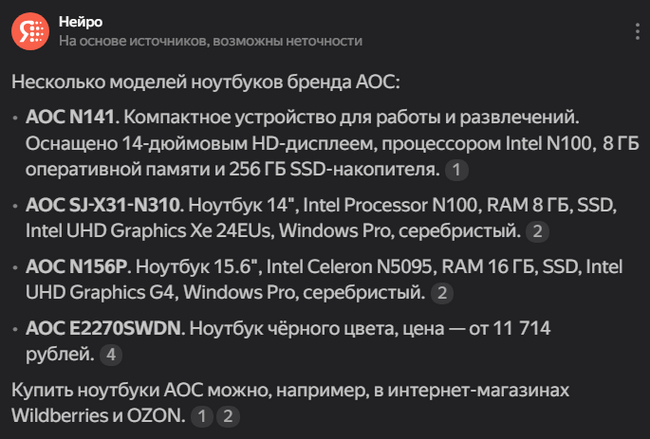
Task: Open source badge 1 after AOC N141 description
Action: pyautogui.click(x=456, y=170)
